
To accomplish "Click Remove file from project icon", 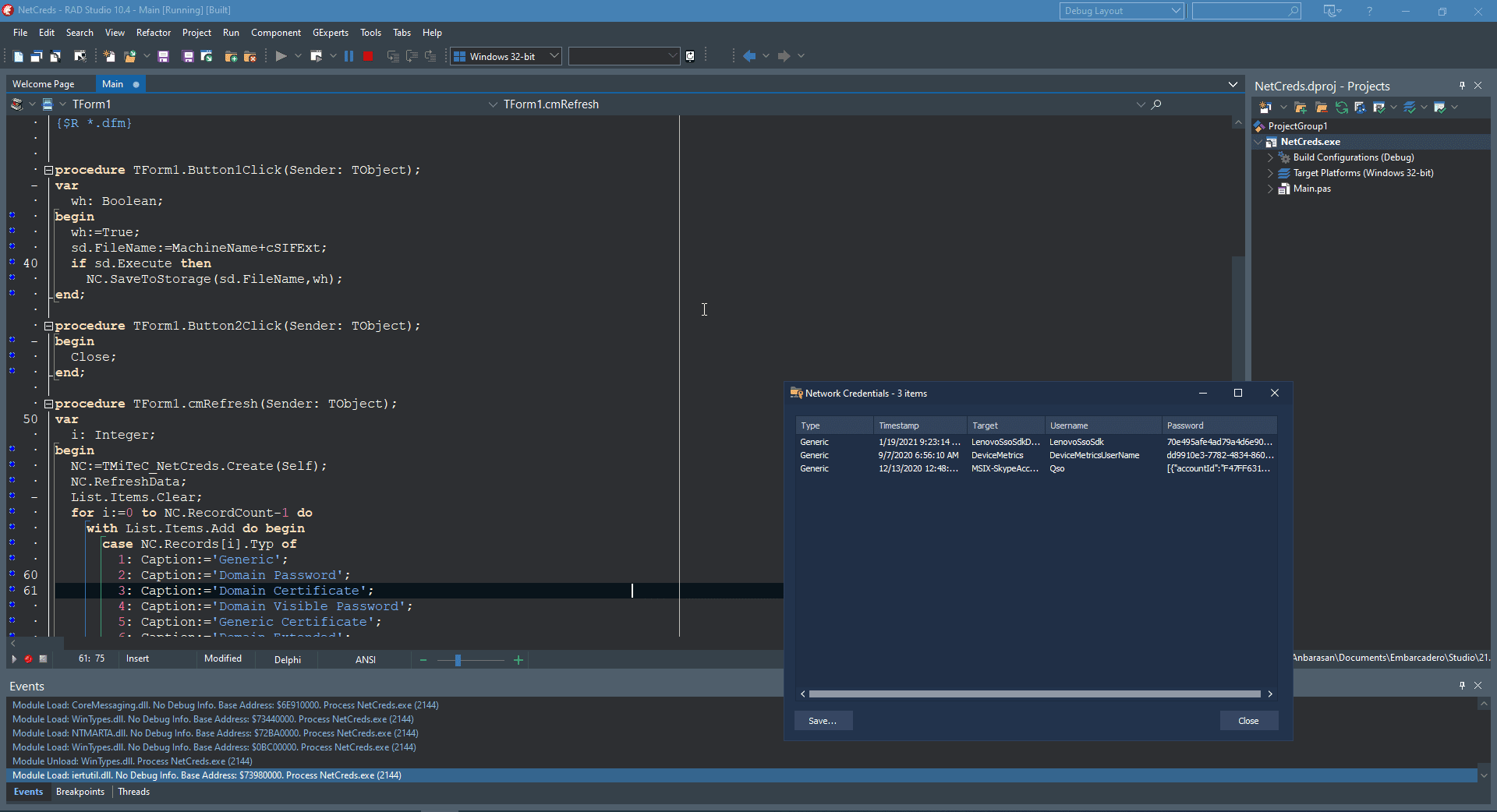I will 250,56.
